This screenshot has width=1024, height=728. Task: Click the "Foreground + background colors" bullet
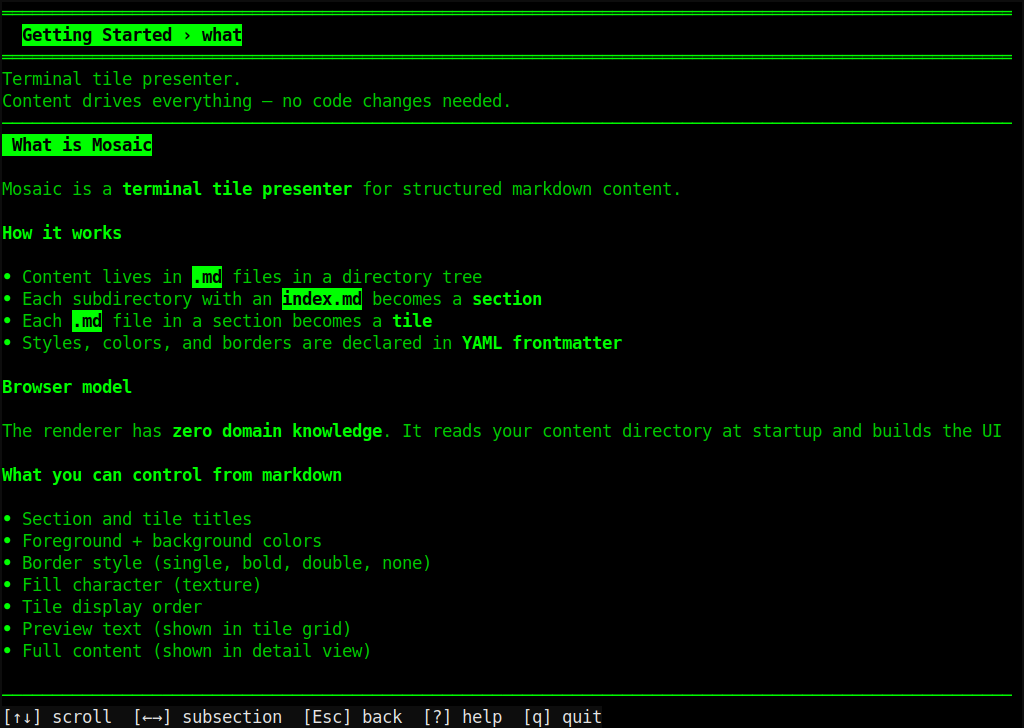coord(162,541)
